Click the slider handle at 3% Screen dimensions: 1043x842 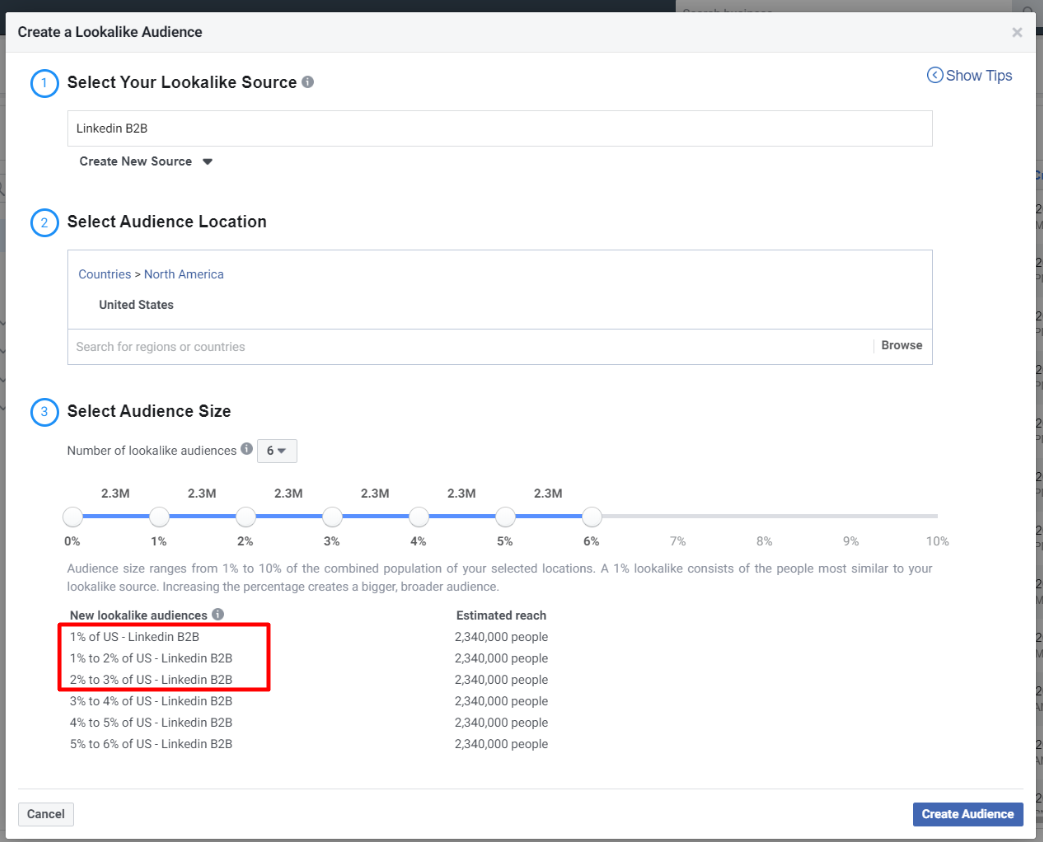pos(332,516)
